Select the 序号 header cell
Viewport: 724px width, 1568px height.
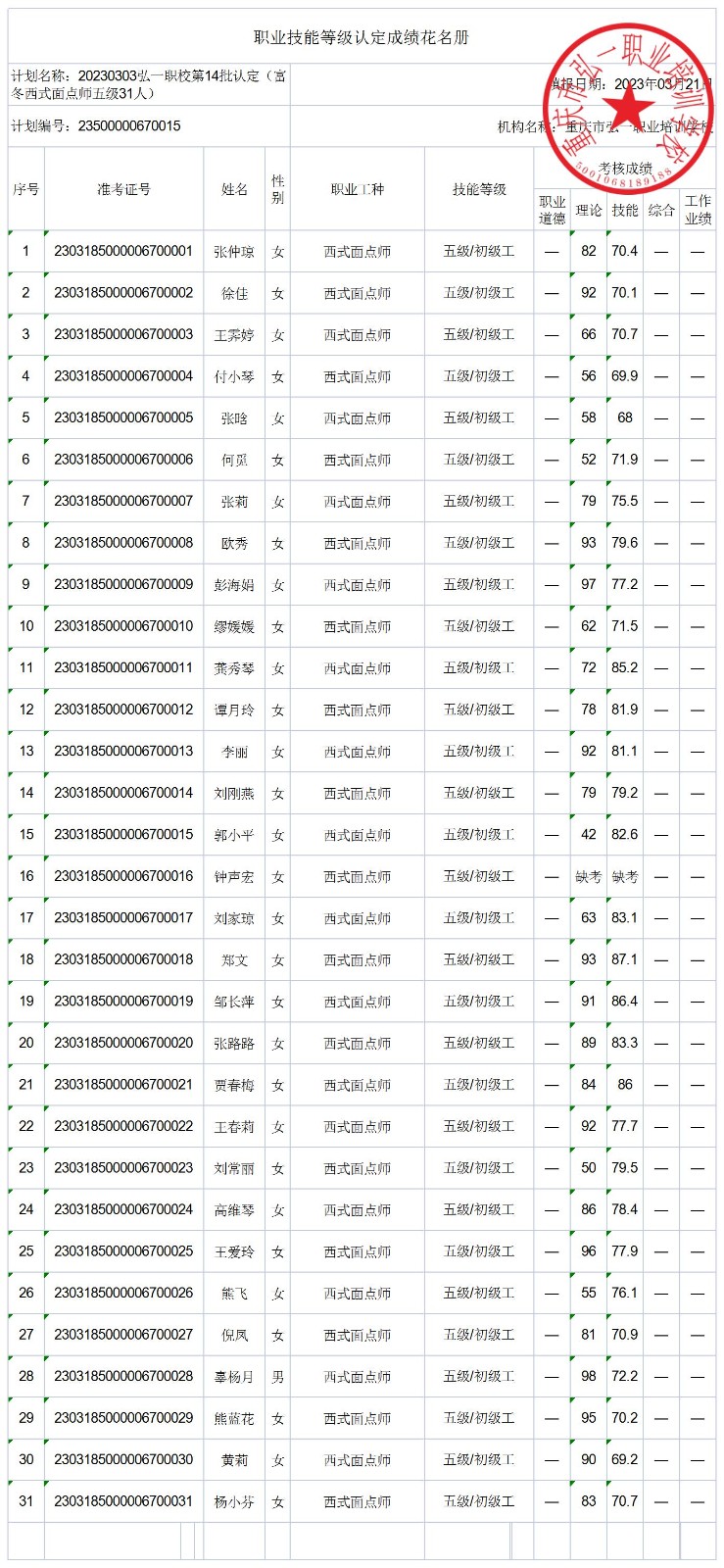(26, 189)
